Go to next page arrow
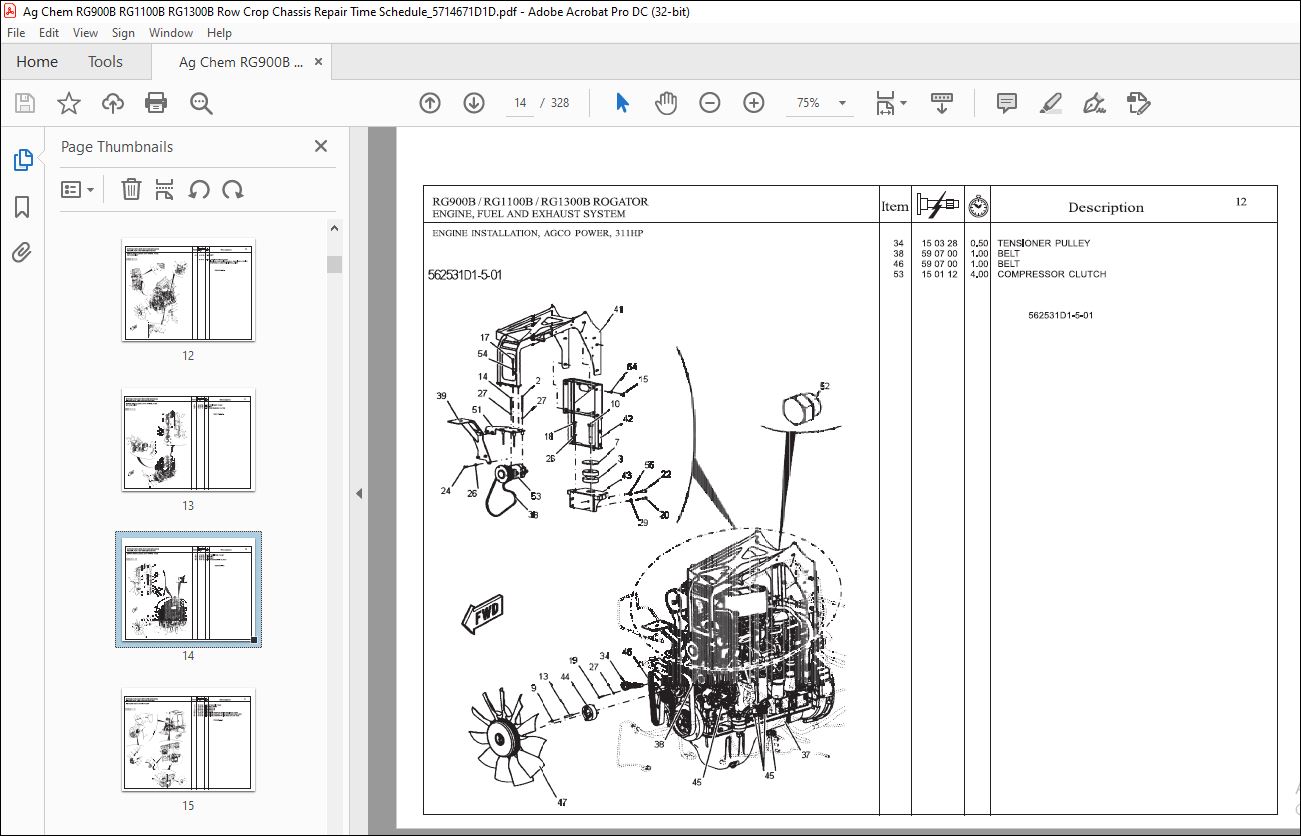The height and width of the screenshot is (836, 1301). tap(474, 103)
